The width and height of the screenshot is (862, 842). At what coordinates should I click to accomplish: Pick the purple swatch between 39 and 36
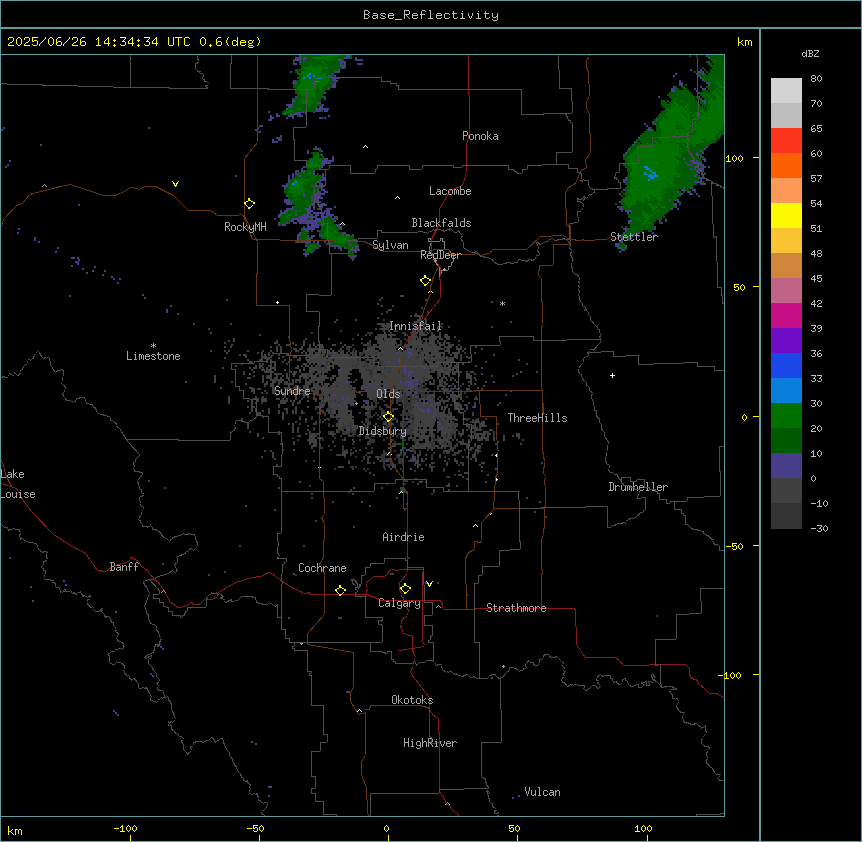(x=786, y=341)
